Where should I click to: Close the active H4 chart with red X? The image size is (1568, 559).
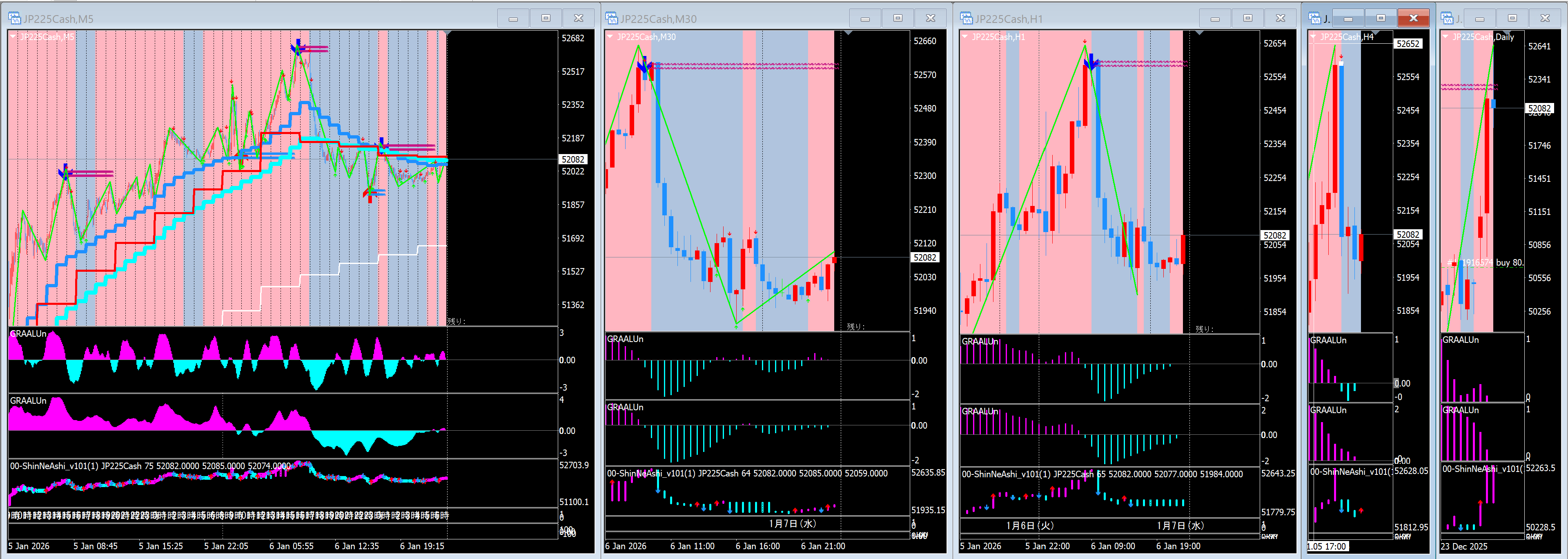(1413, 18)
